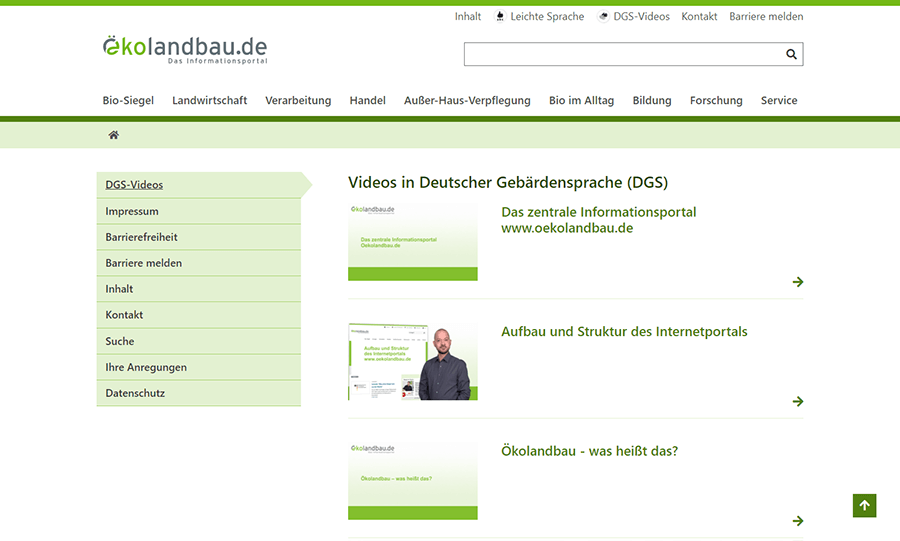The width and height of the screenshot is (900, 541).
Task: Open the Landwirtschaft main menu
Action: 209,101
